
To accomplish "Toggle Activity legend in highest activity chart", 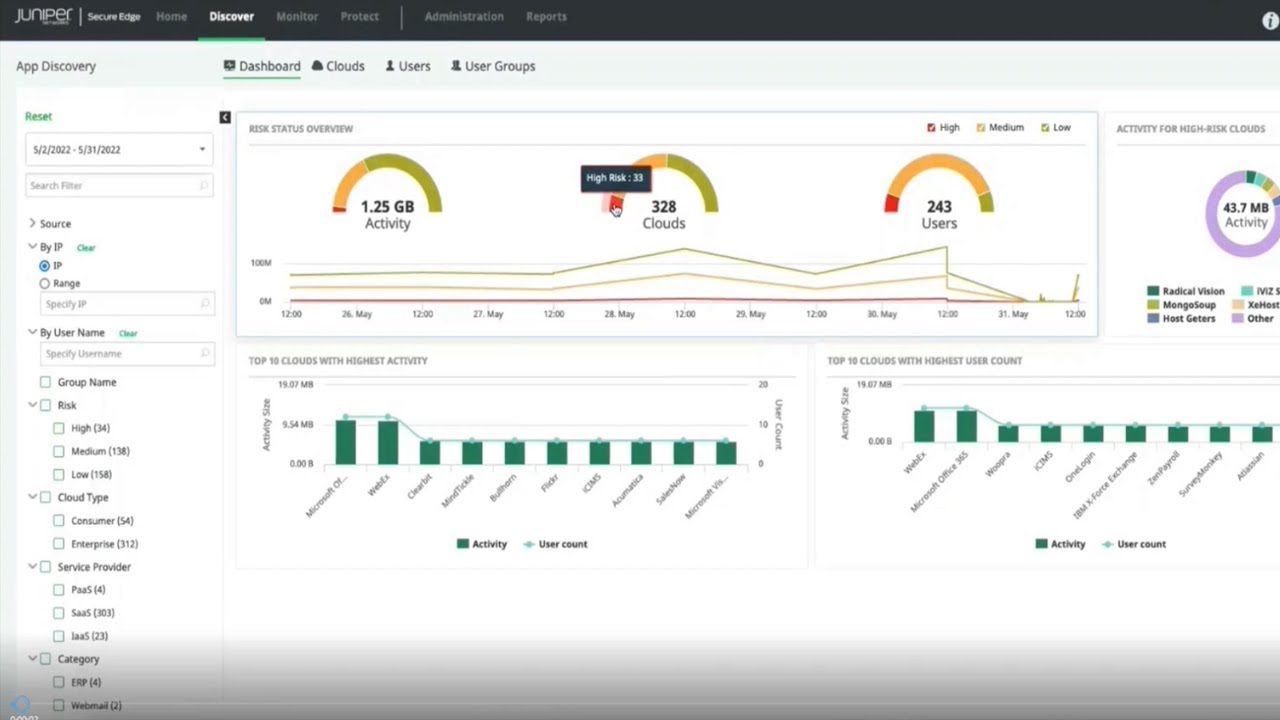I will [481, 544].
